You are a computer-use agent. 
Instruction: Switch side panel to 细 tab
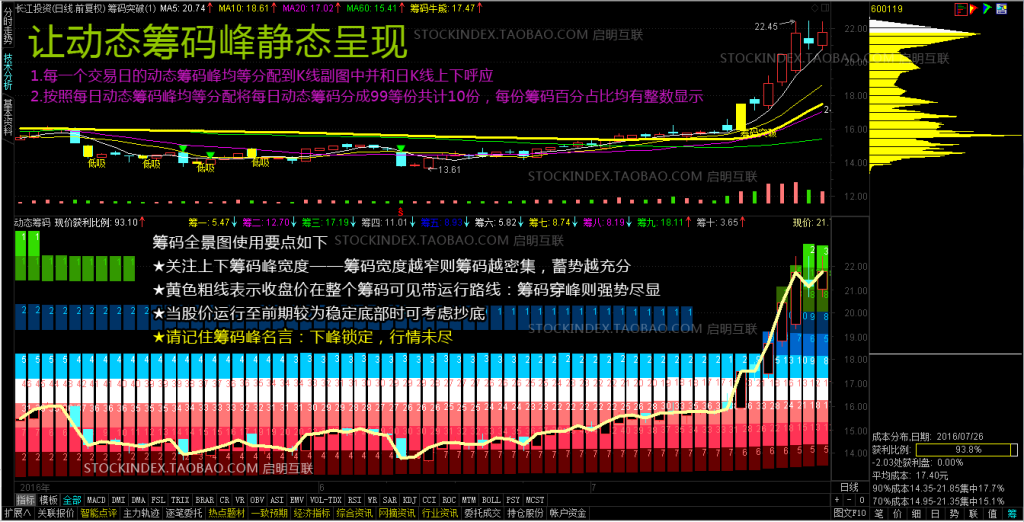(x=917, y=514)
